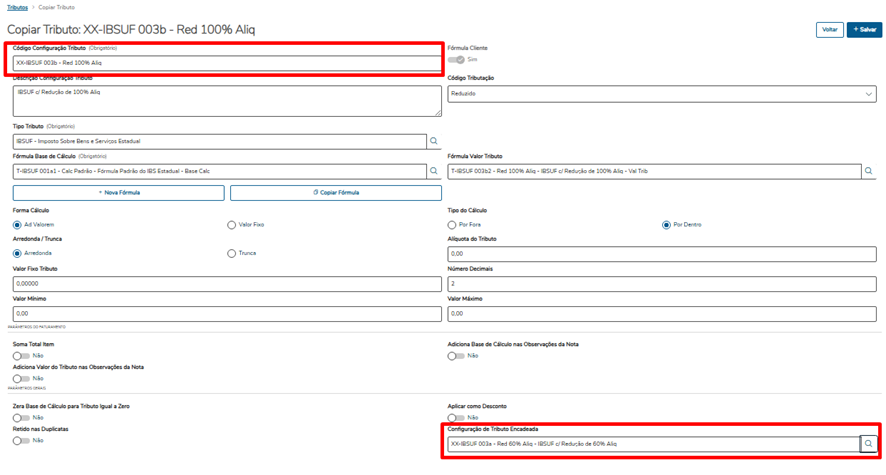Select the Arredonda radio option
Viewport: 886px width, 475px height.
(x=17, y=254)
